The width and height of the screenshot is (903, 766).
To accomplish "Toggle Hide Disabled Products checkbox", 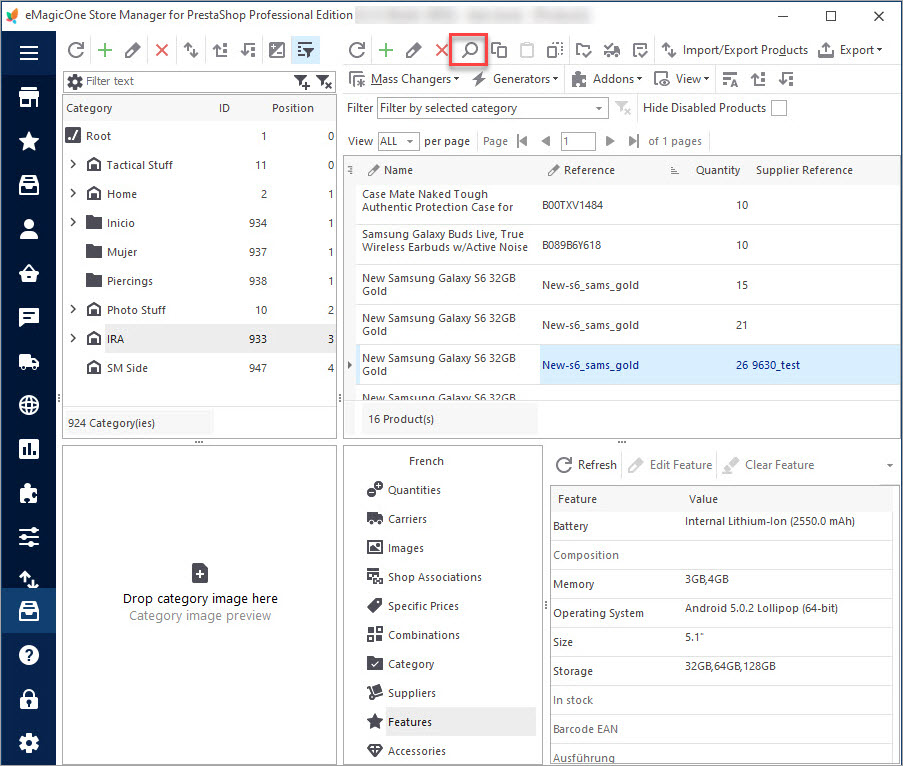I will [779, 108].
